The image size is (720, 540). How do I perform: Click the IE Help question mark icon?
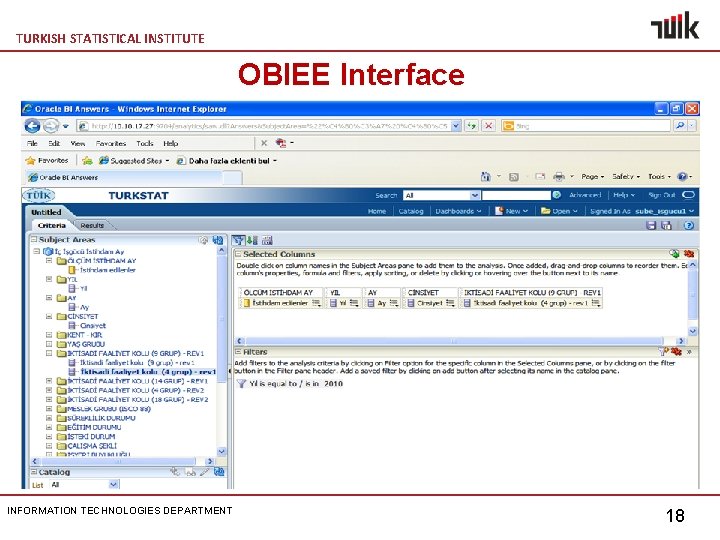point(682,176)
